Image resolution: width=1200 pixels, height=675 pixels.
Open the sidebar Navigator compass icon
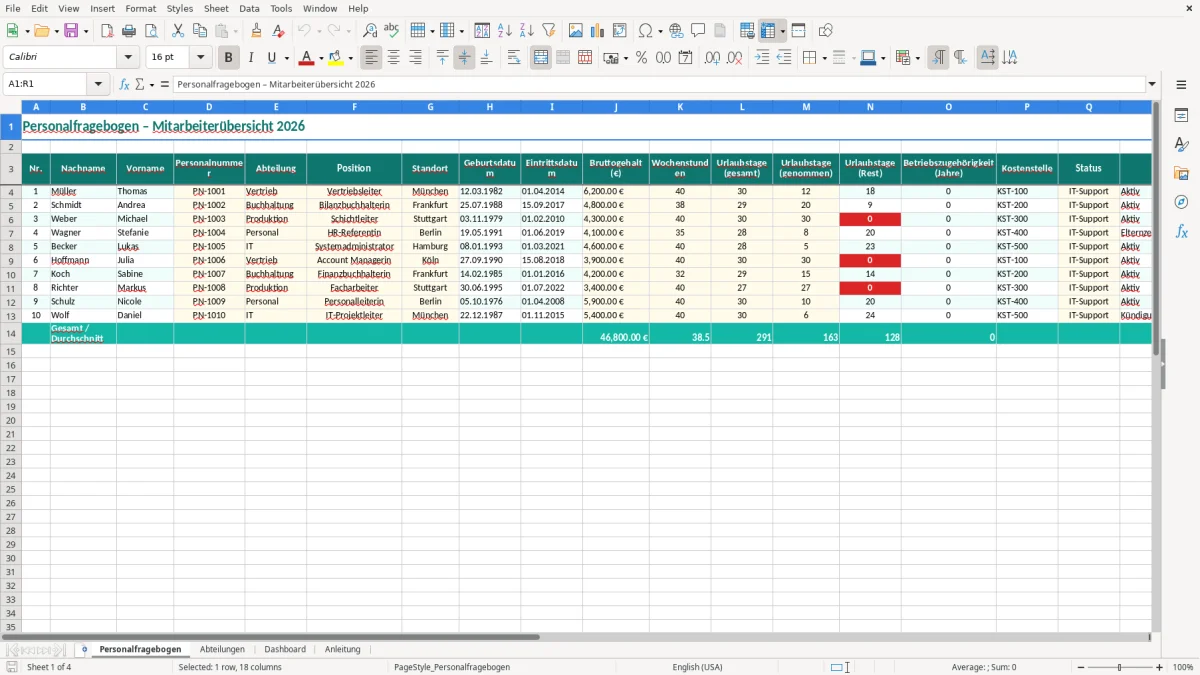pos(1181,202)
